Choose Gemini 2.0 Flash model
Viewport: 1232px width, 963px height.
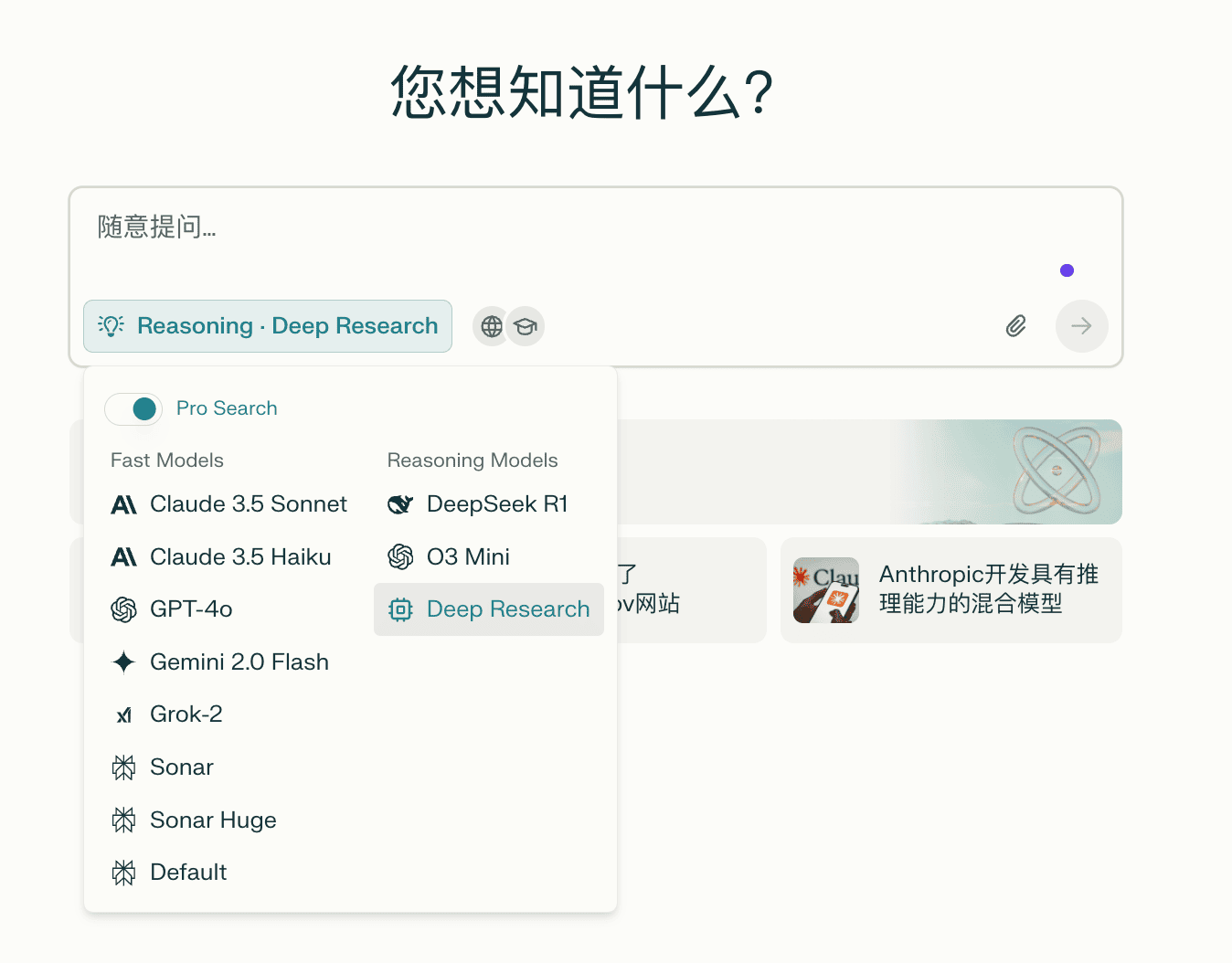click(x=229, y=662)
